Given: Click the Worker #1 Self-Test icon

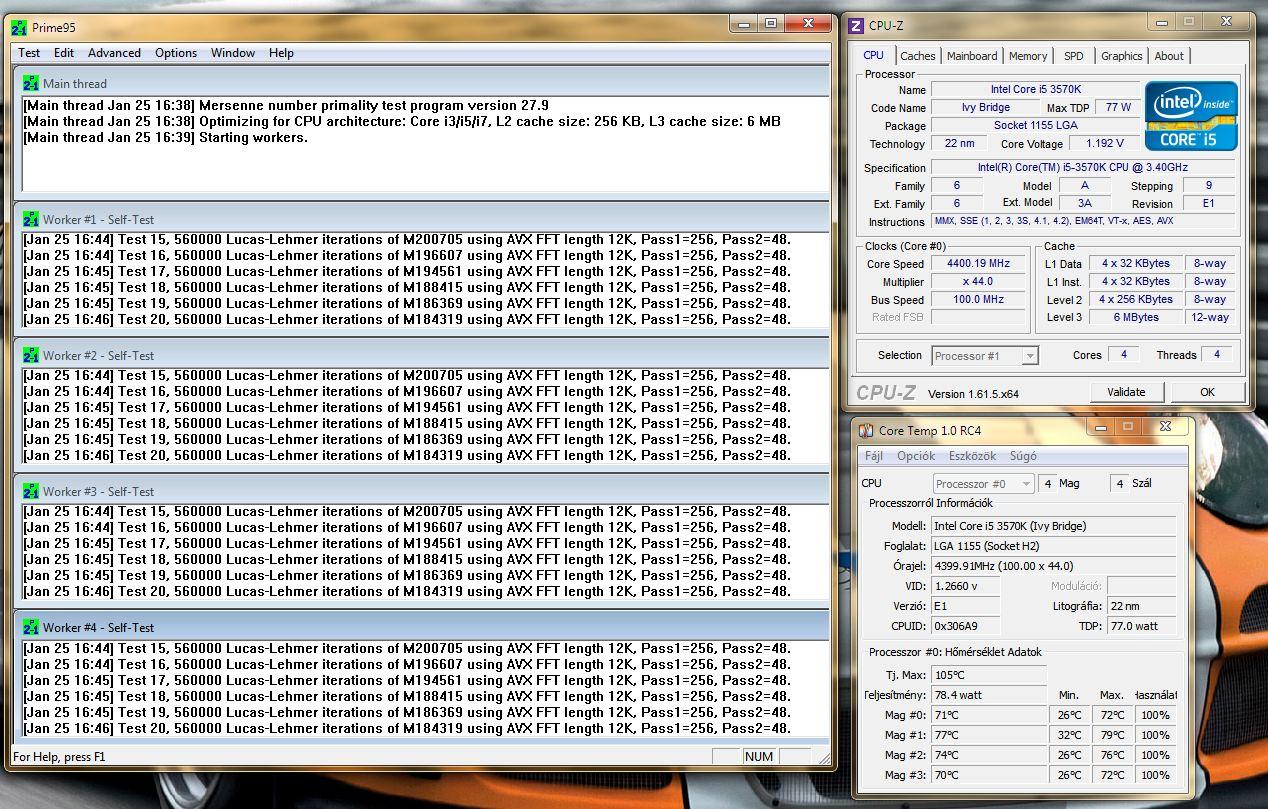Looking at the screenshot, I should click(x=30, y=219).
